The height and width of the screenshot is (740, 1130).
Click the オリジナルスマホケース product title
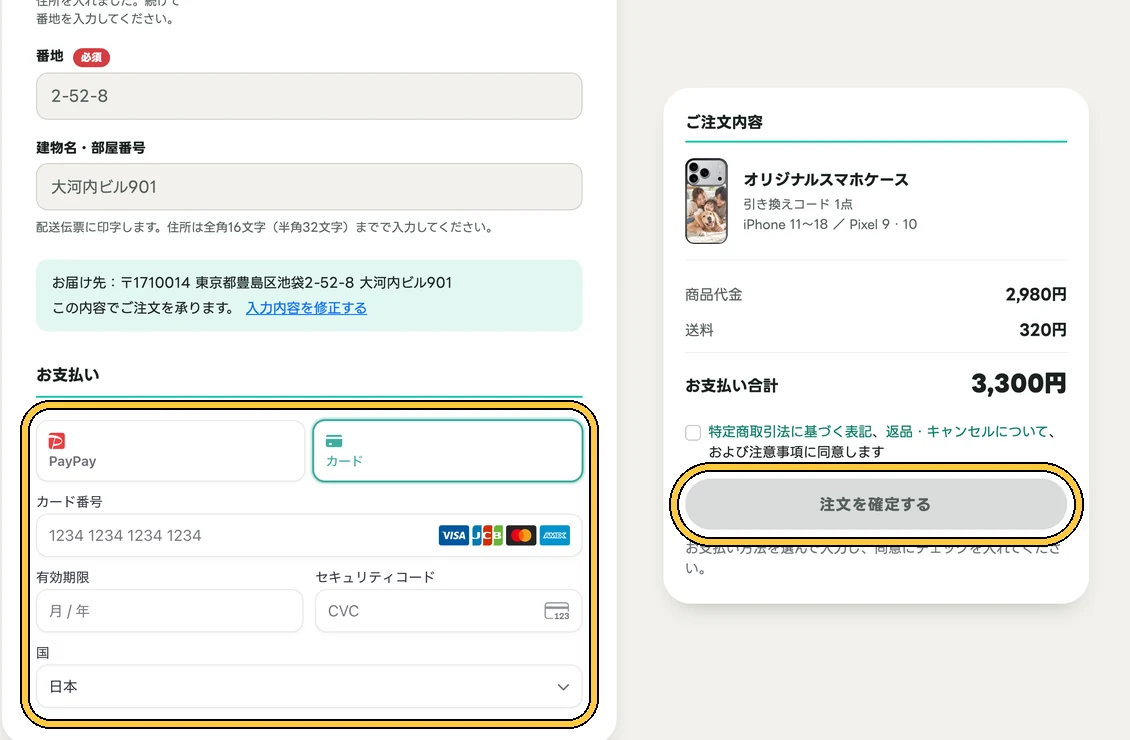point(826,179)
